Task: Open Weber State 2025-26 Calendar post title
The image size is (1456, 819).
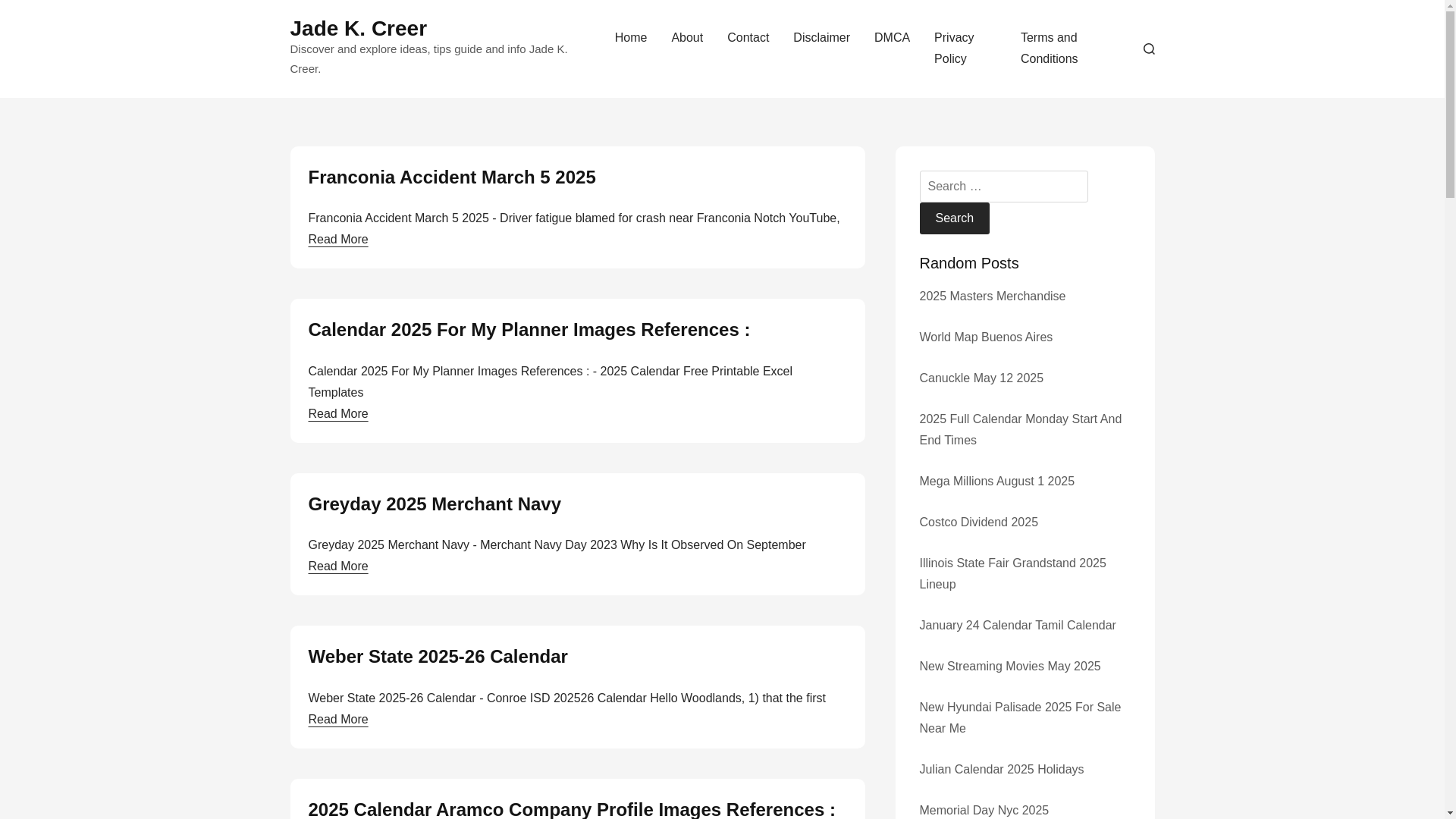Action: (438, 657)
